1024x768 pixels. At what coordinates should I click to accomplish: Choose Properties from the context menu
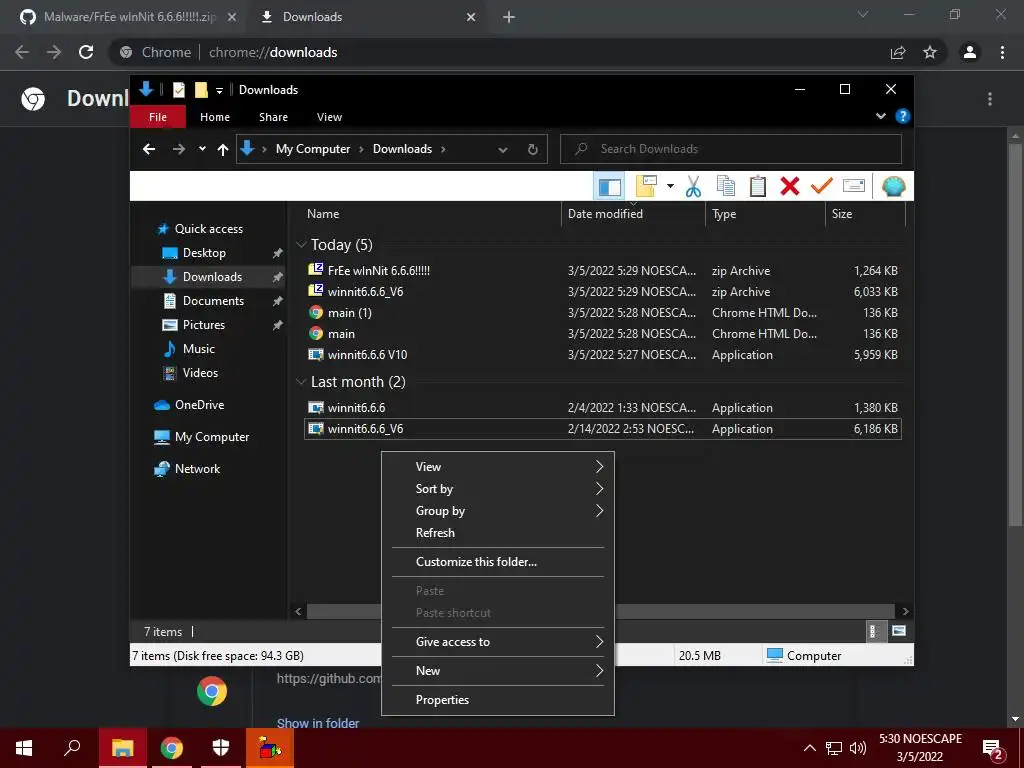click(x=498, y=699)
